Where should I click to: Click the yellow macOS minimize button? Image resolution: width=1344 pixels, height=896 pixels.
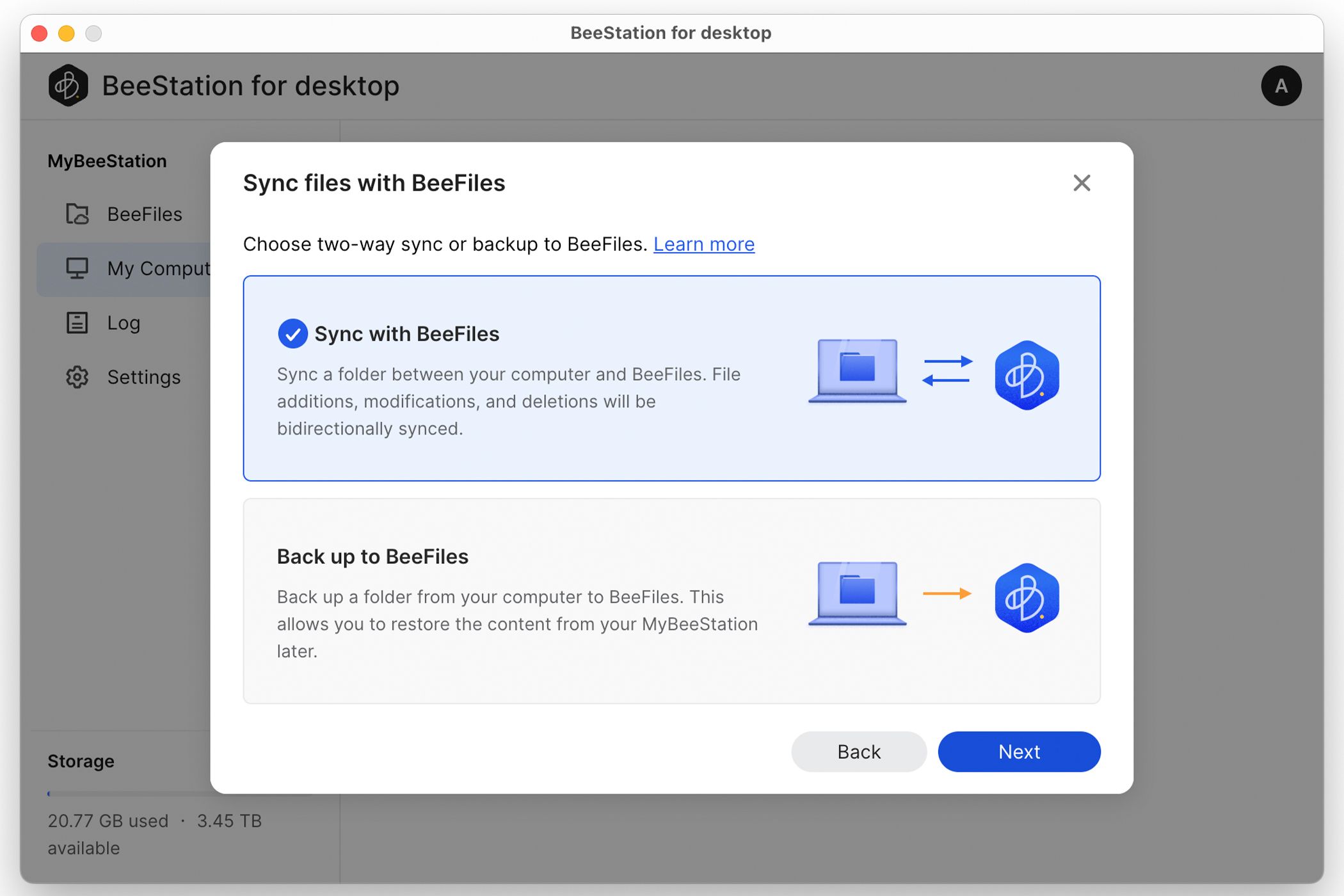[x=67, y=33]
